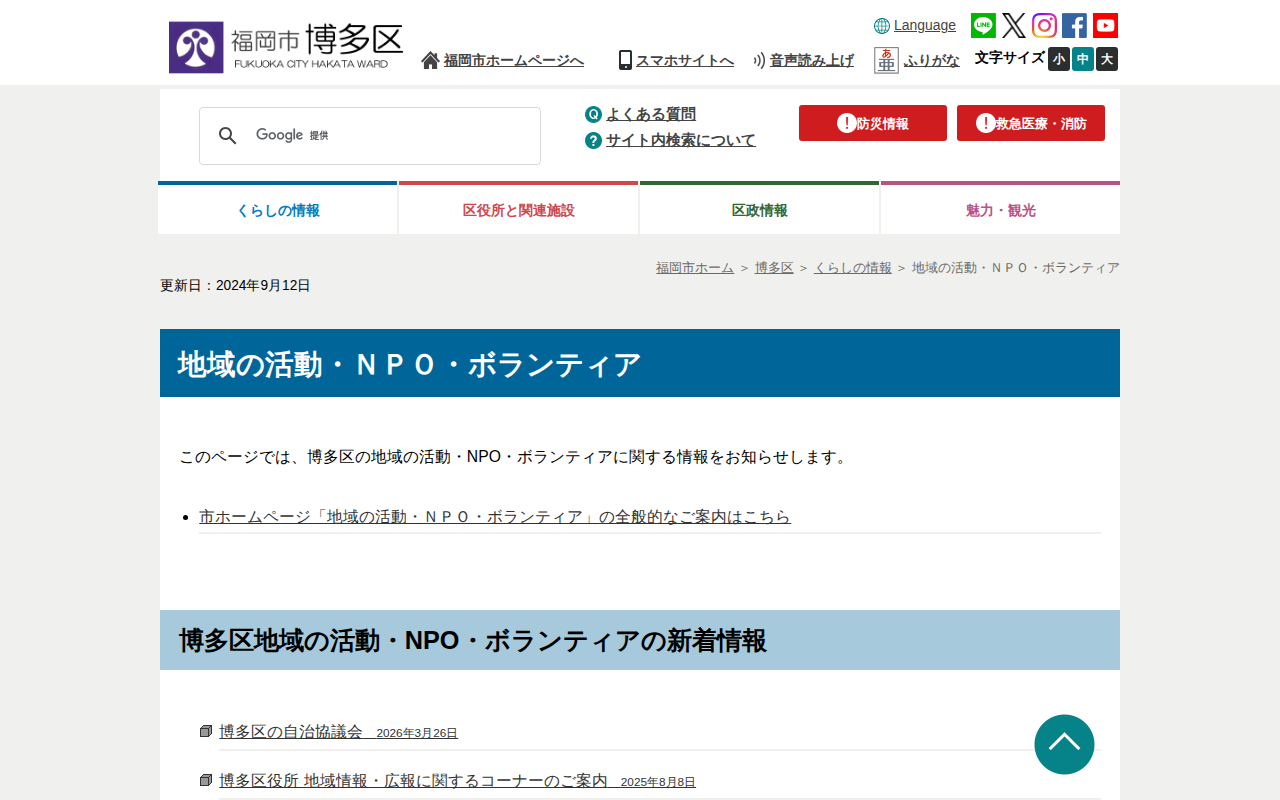Click the Q icon beside よくある質問

coord(593,114)
